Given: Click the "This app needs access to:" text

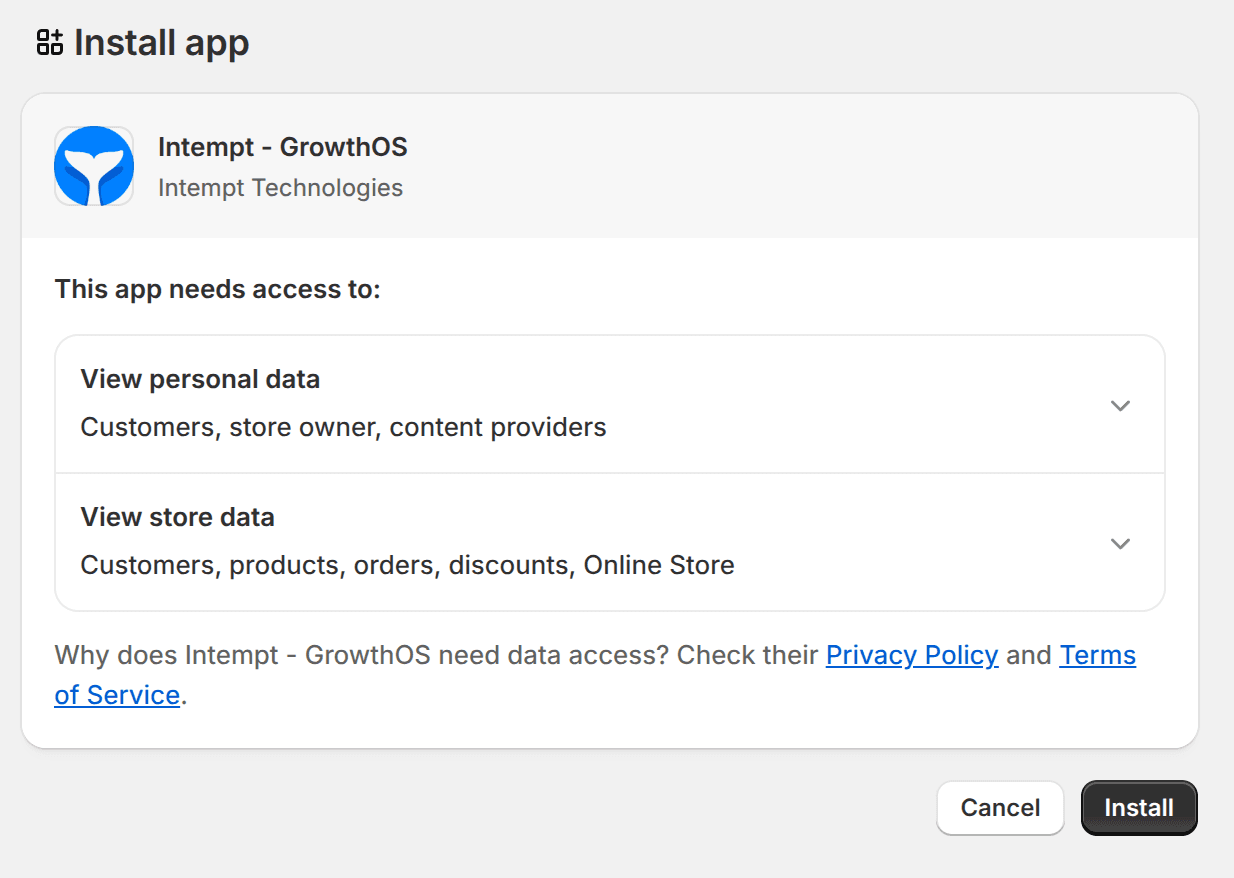Looking at the screenshot, I should coord(218,290).
